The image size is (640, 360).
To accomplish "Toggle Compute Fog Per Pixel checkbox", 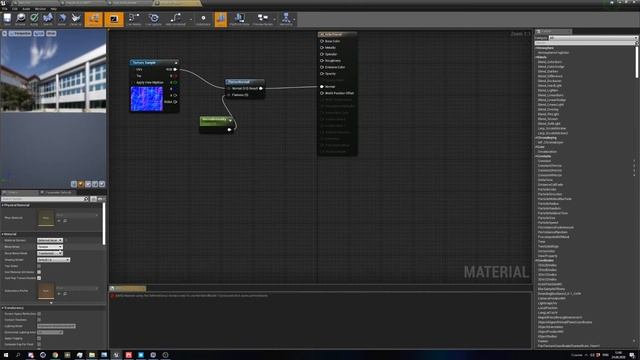I will (x=39, y=344).
